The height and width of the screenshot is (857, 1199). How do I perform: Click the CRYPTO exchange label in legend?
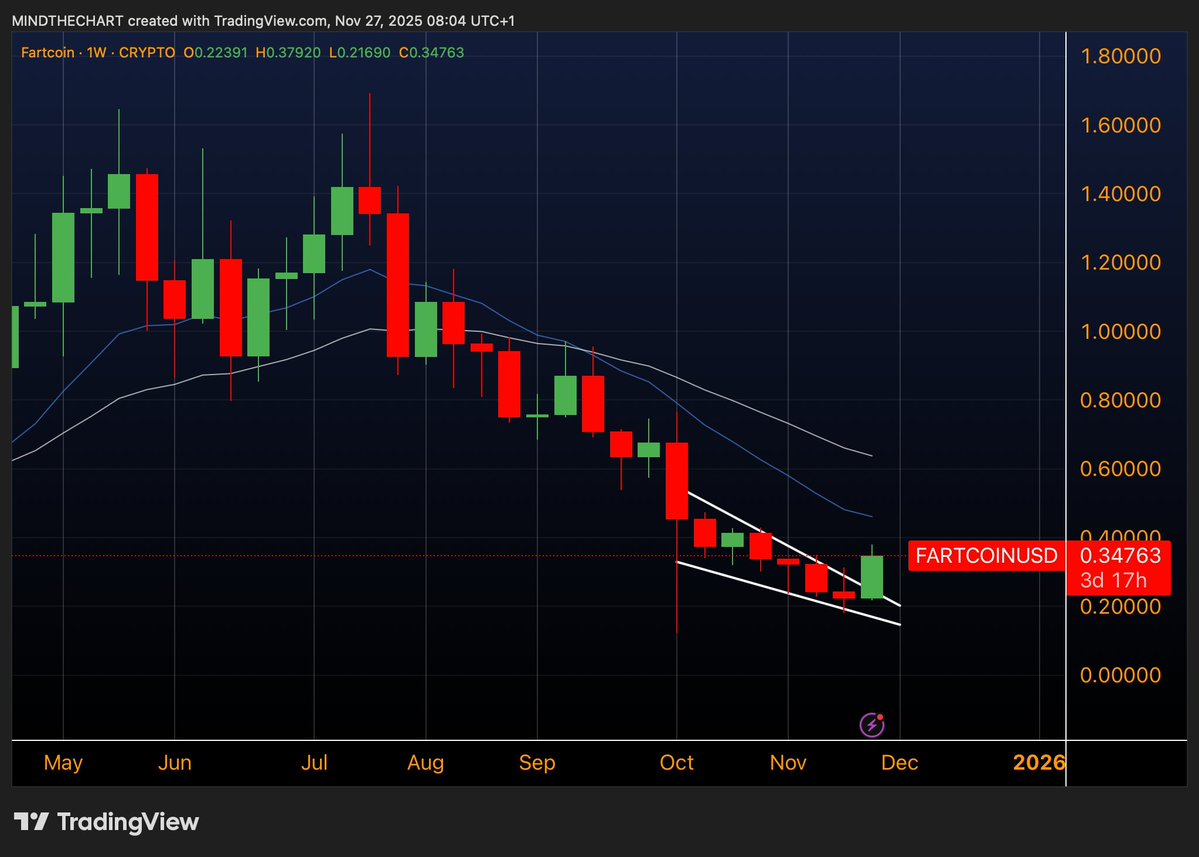point(147,53)
